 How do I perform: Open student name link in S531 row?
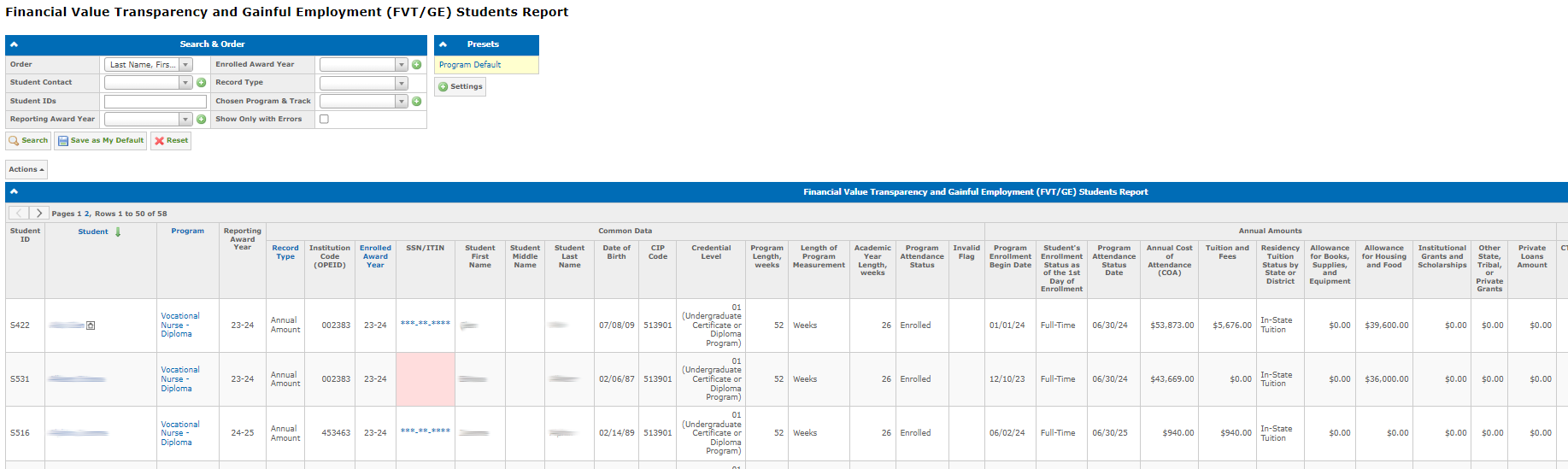tap(77, 379)
